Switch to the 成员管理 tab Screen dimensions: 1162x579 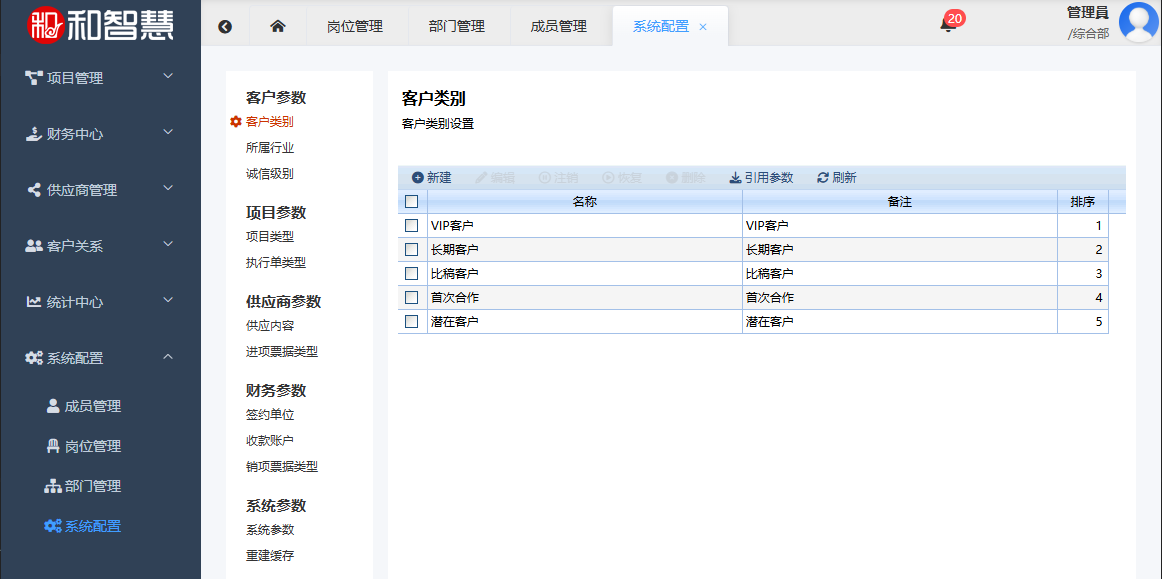(x=559, y=27)
